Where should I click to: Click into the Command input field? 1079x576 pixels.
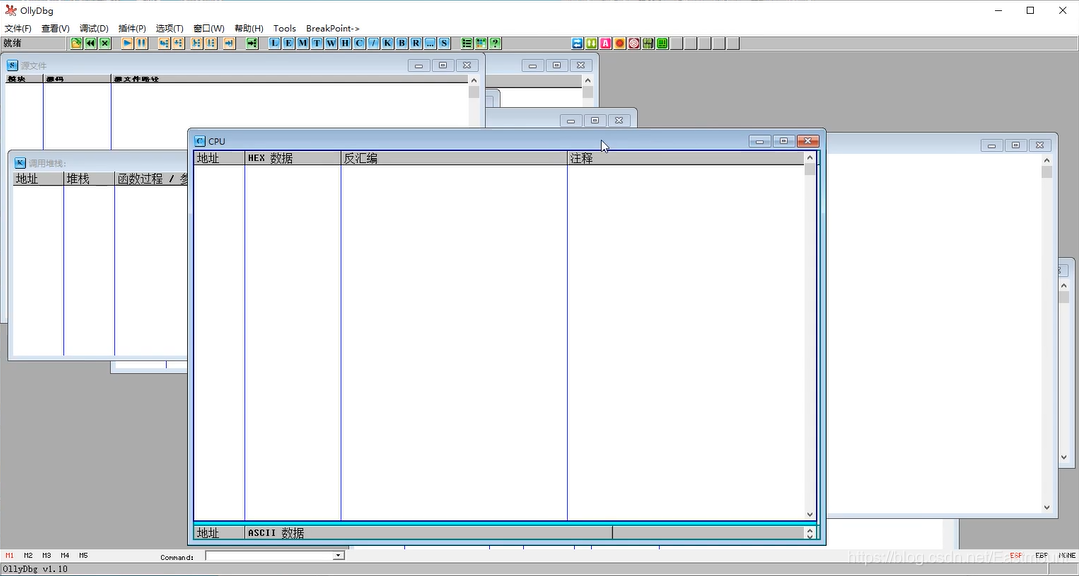[268, 555]
